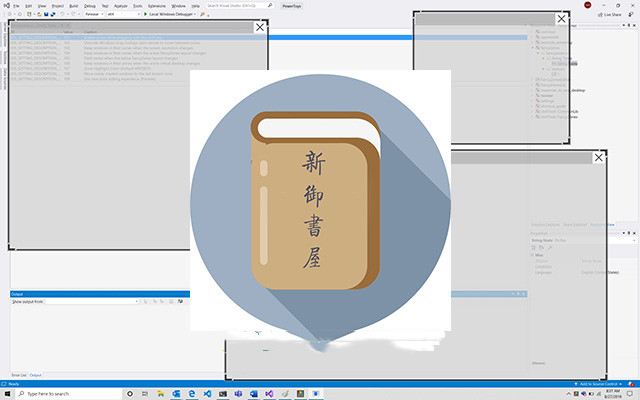
Task: Open the Toolbox side tab
Action: [5, 58]
